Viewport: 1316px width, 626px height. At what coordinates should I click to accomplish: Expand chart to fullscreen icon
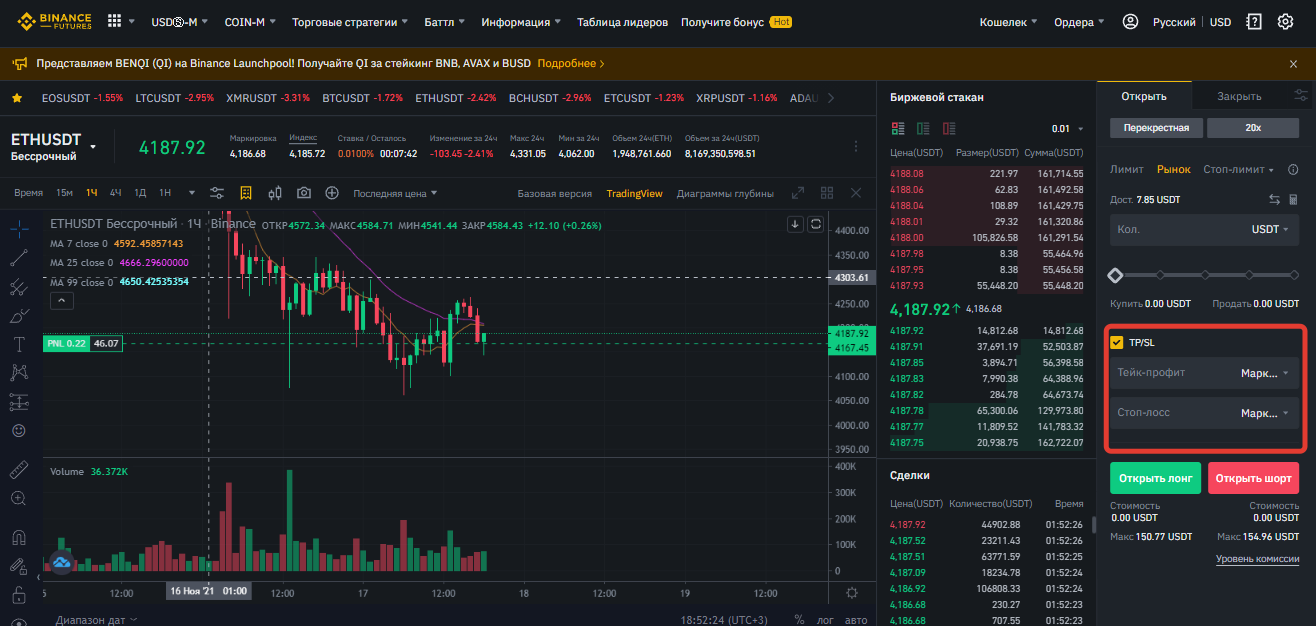pyautogui.click(x=798, y=193)
